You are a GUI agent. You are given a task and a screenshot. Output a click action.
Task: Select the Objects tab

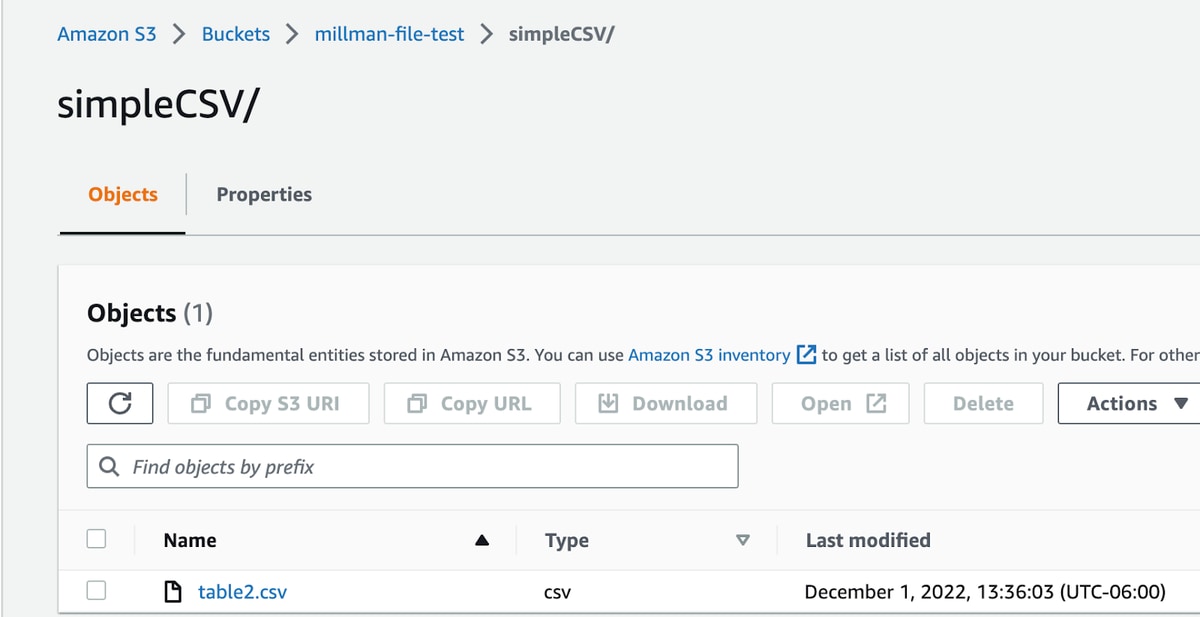tap(123, 194)
